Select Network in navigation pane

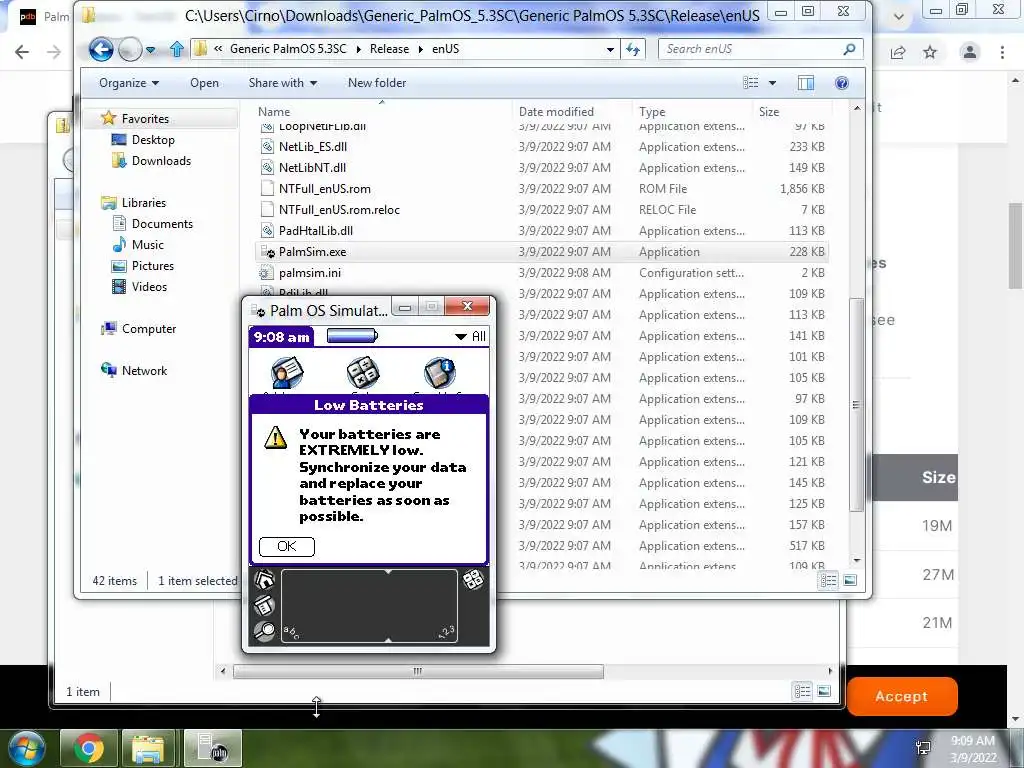click(144, 370)
